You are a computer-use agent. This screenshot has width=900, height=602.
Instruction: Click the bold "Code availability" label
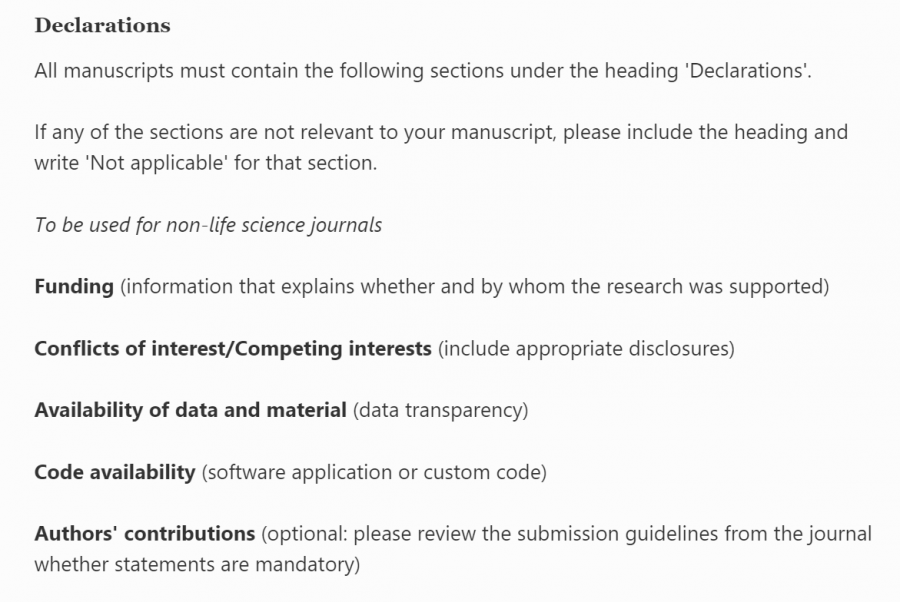pyautogui.click(x=114, y=472)
